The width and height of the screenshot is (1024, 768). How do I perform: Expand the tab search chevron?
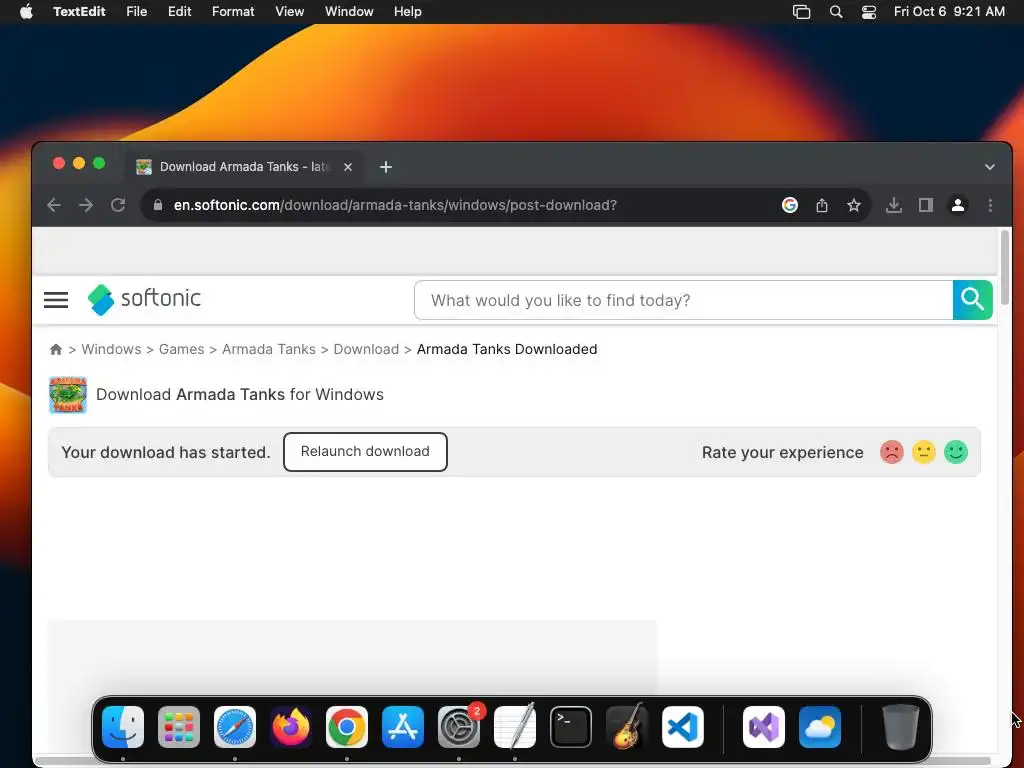989,167
